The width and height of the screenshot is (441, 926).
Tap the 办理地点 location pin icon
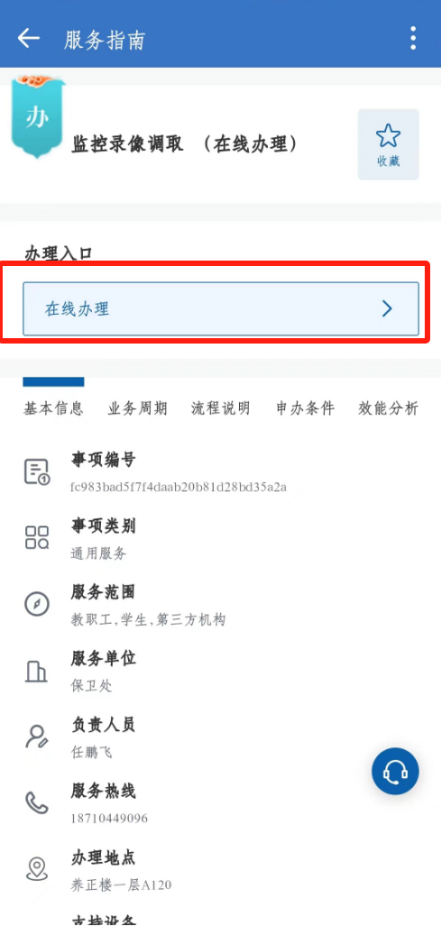(37, 868)
